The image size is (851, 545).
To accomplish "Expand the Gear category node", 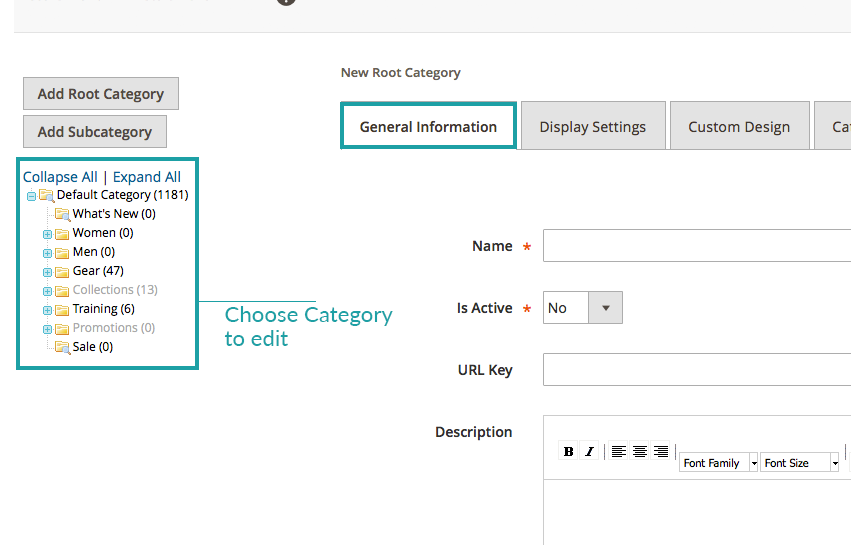I will click(47, 272).
